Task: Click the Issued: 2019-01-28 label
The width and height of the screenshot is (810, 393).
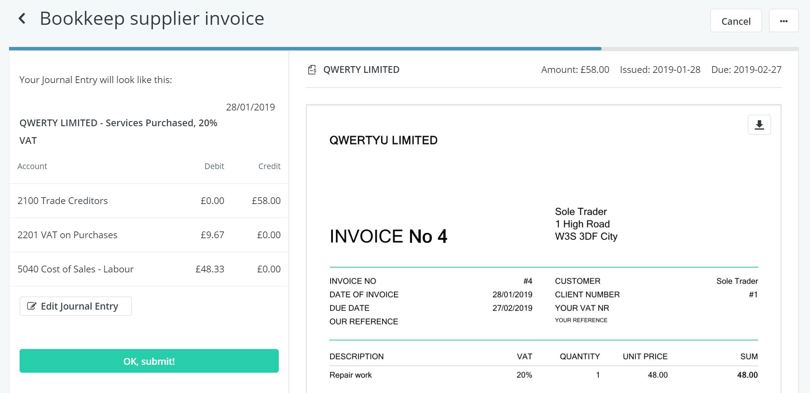Action: pos(660,70)
